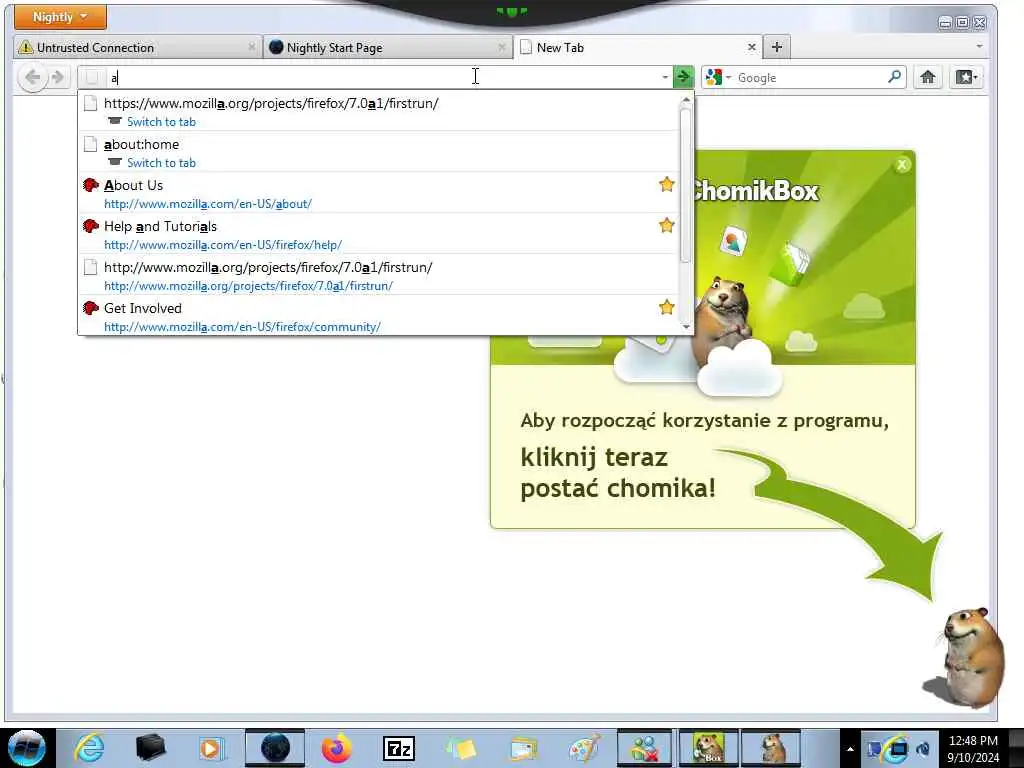
Task: Open a new tab with plus button
Action: pos(776,47)
